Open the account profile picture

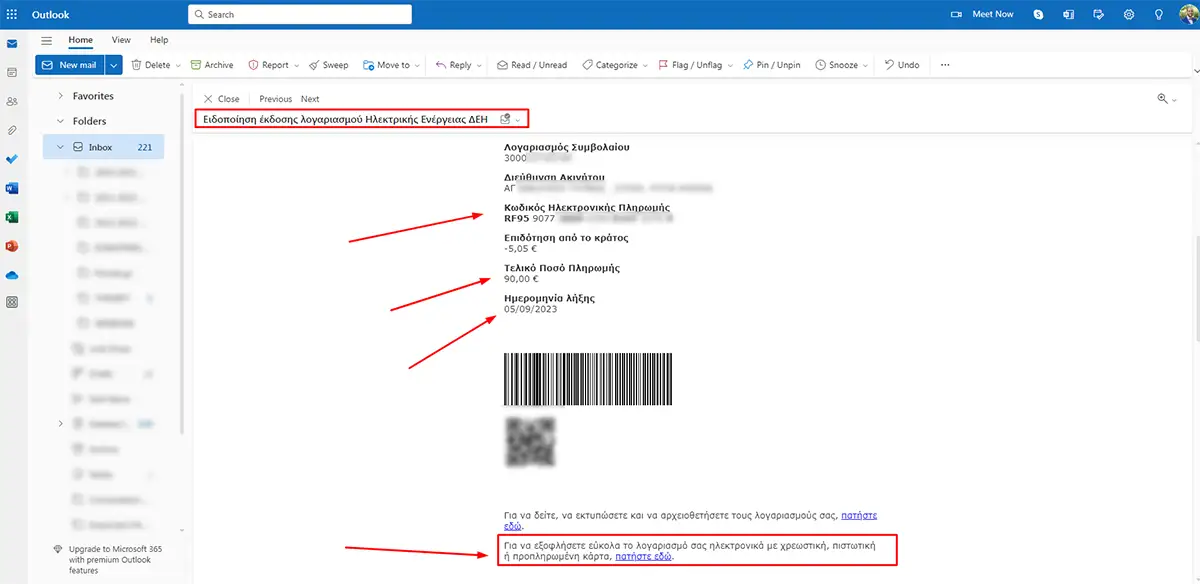click(1187, 14)
